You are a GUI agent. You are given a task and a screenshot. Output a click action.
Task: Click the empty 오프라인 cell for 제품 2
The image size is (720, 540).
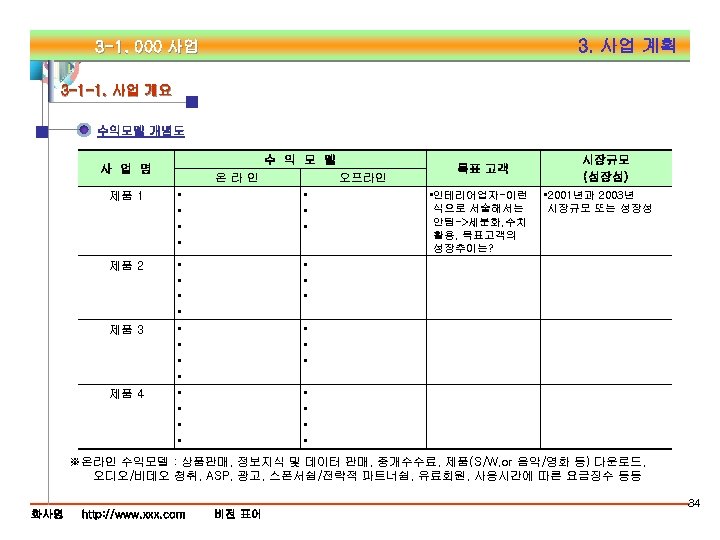[363, 287]
